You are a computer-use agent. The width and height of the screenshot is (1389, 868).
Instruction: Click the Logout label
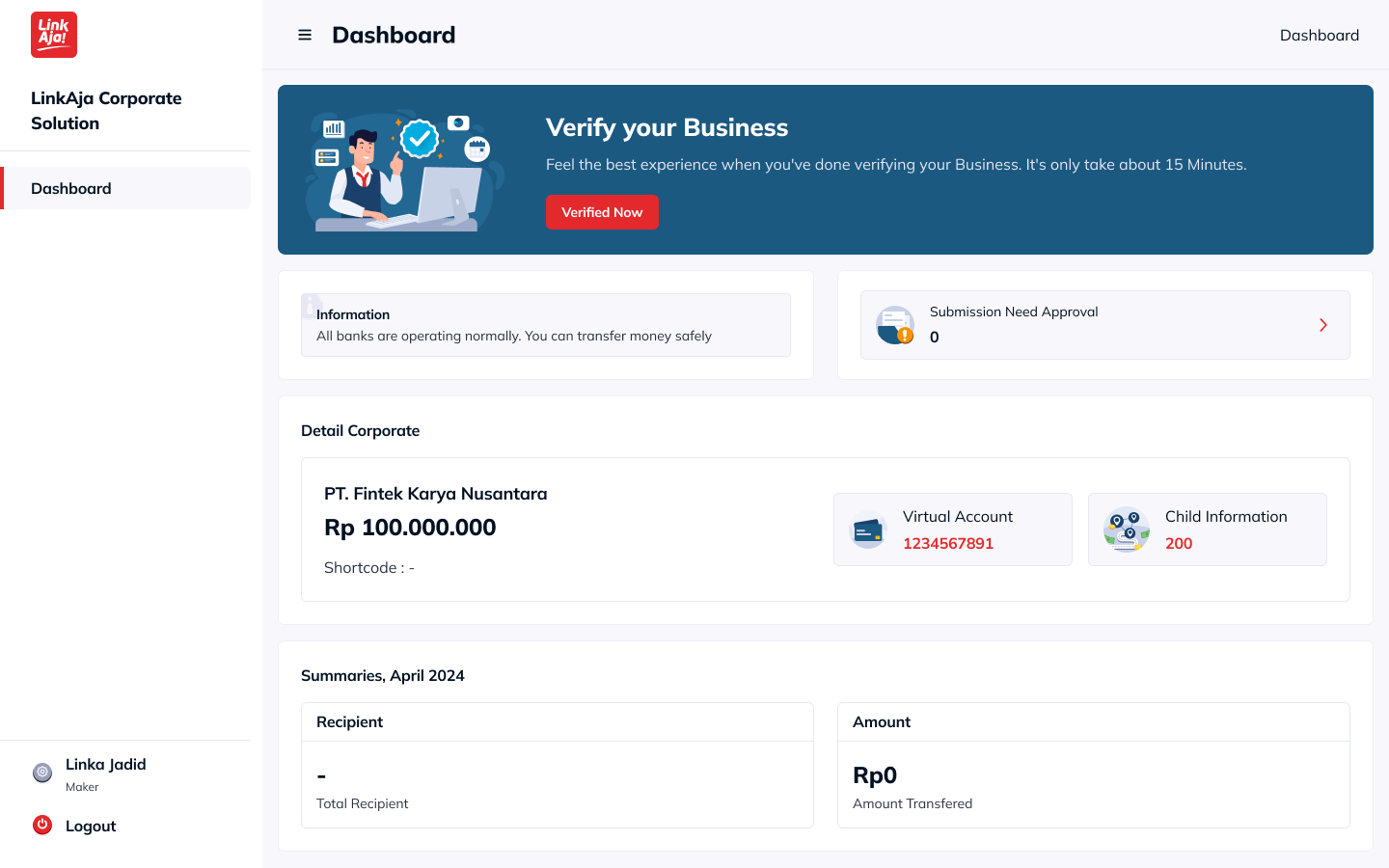click(91, 827)
